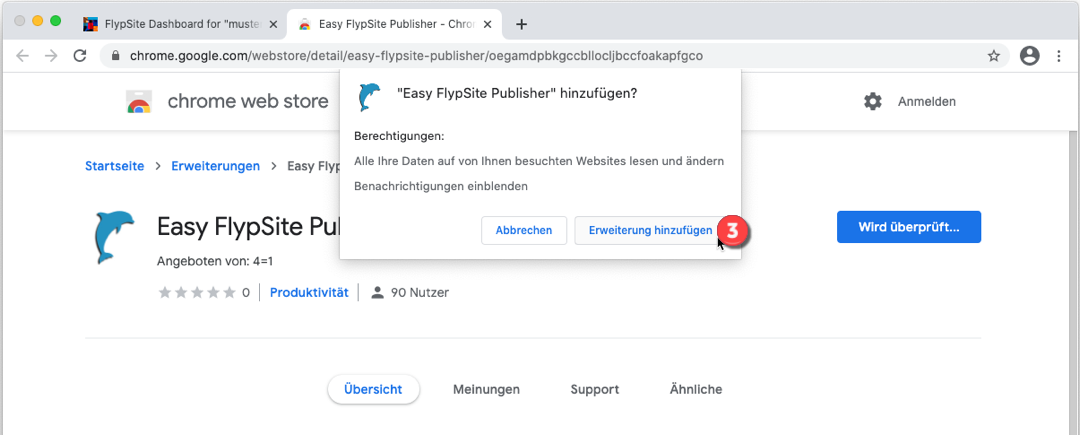Click the browser forward arrow

[51, 56]
